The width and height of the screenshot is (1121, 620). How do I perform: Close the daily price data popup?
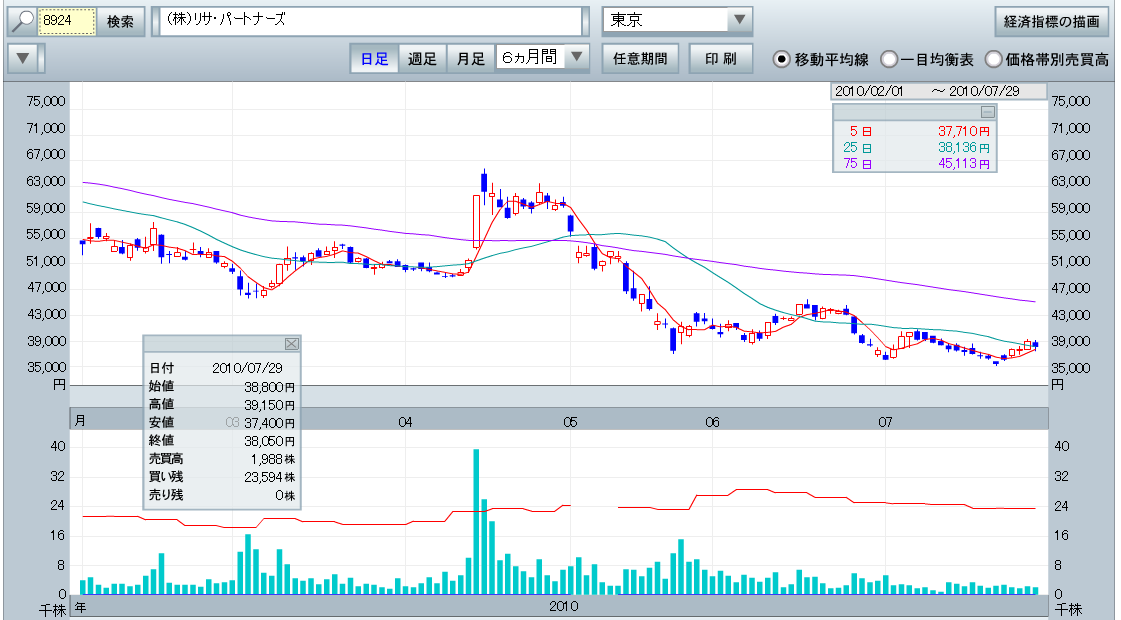click(291, 344)
